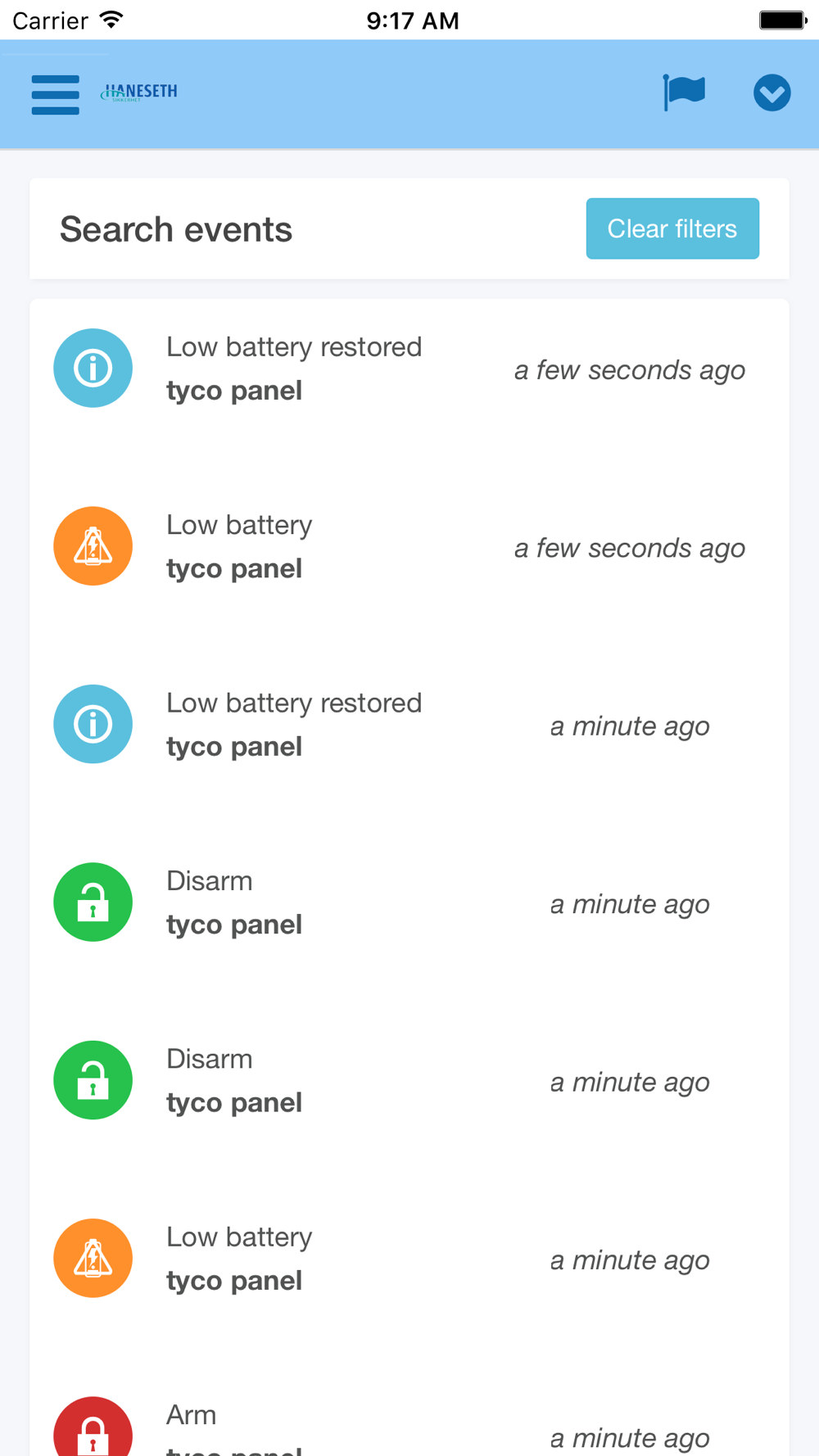The width and height of the screenshot is (819, 1456).
Task: Expand the header chevron dropdown
Action: [x=771, y=93]
